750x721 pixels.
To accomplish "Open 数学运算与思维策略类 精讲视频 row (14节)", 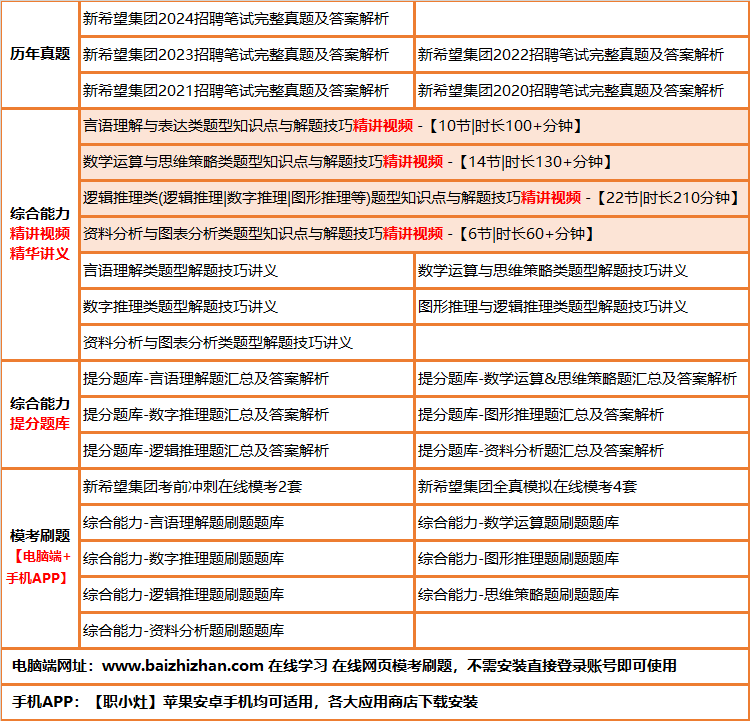I will point(414,162).
